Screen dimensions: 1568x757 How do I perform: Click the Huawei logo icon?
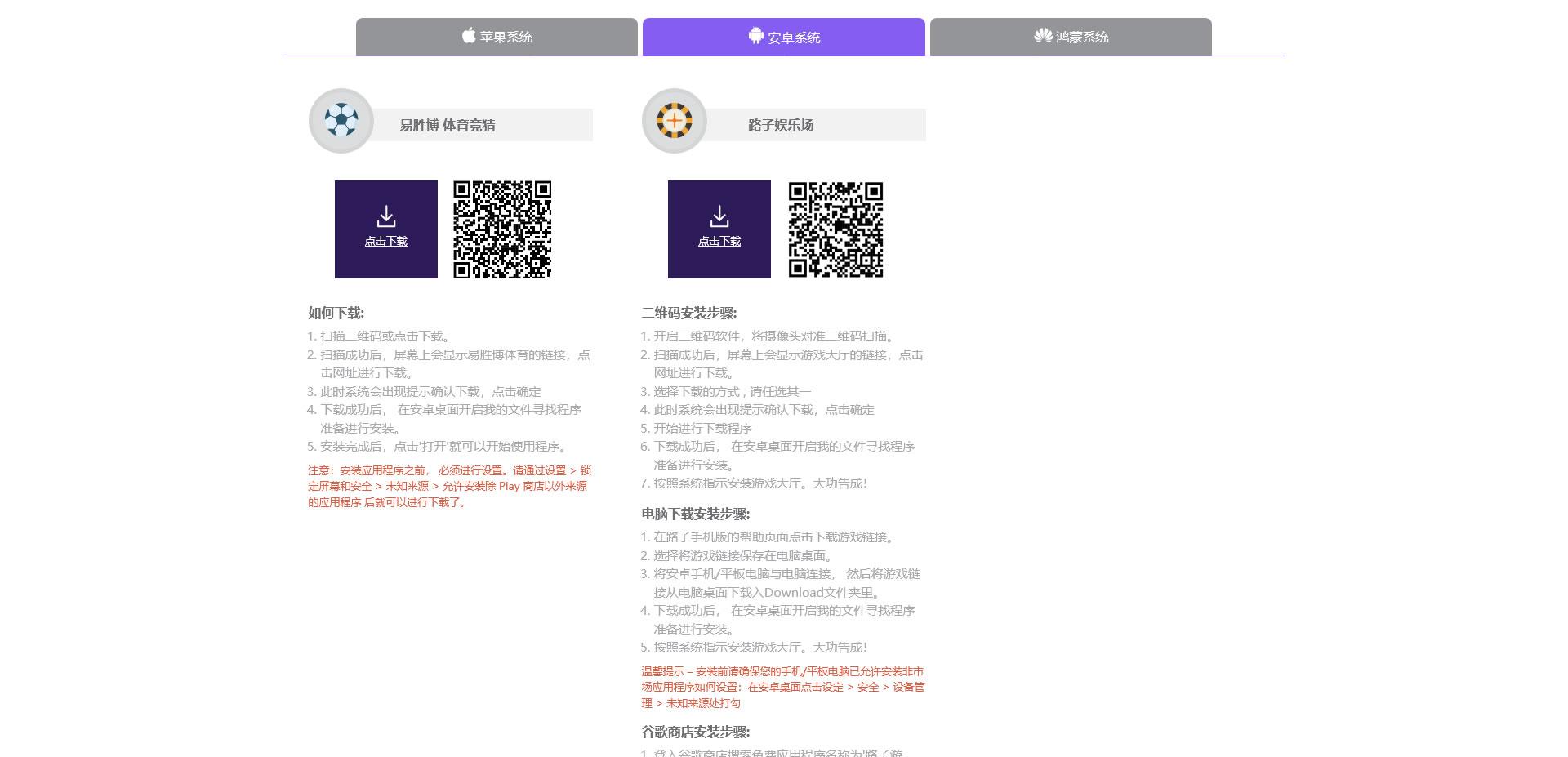1043,35
